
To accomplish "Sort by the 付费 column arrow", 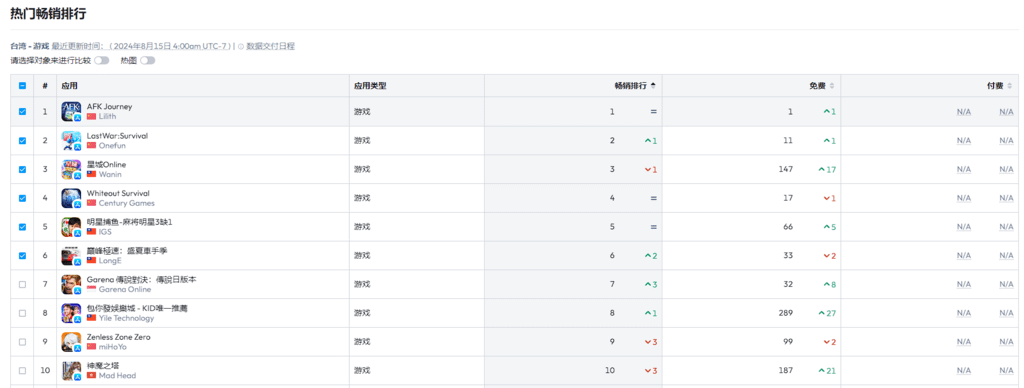I will (x=1010, y=86).
